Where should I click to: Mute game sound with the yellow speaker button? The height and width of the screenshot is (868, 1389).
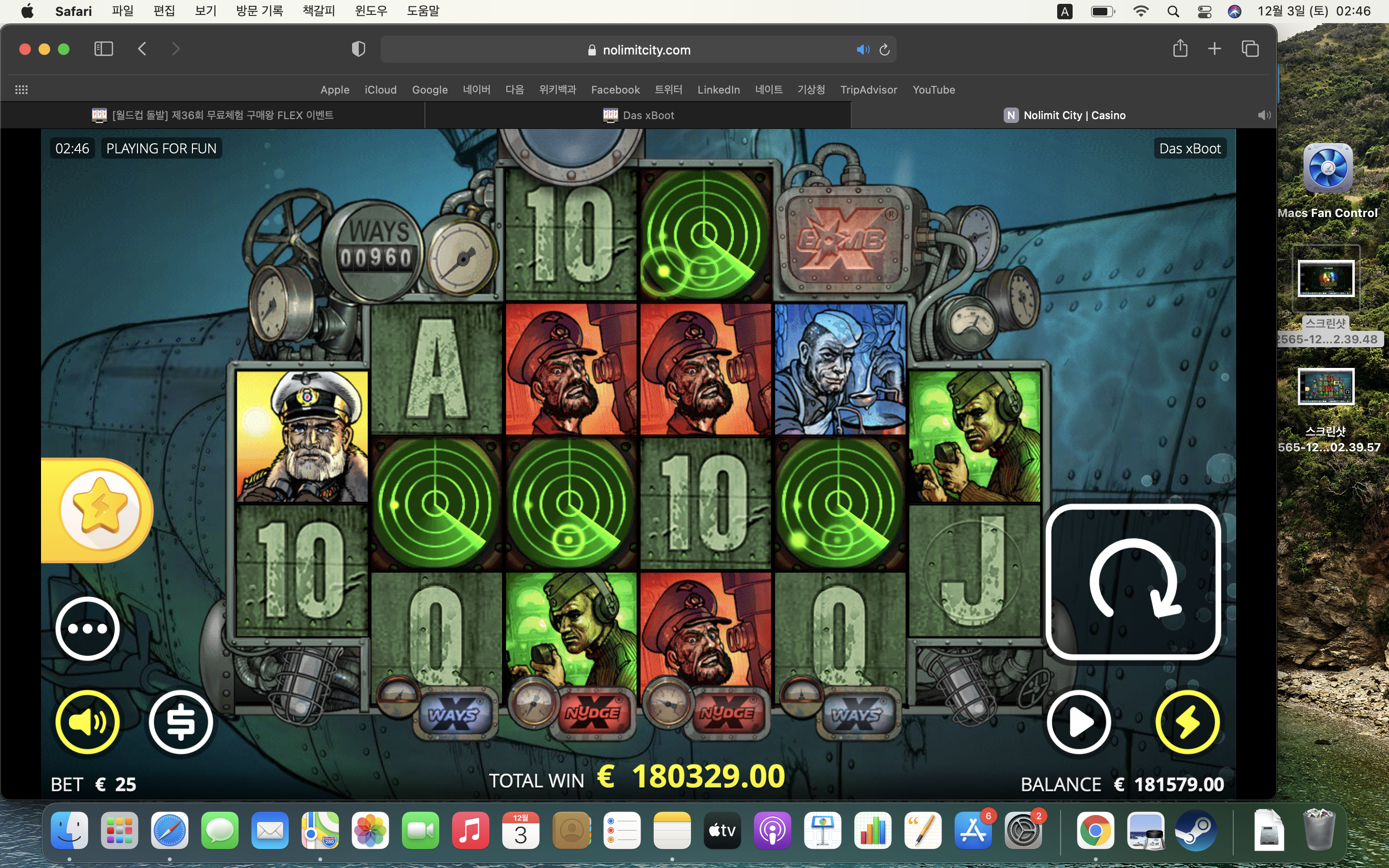pyautogui.click(x=87, y=721)
